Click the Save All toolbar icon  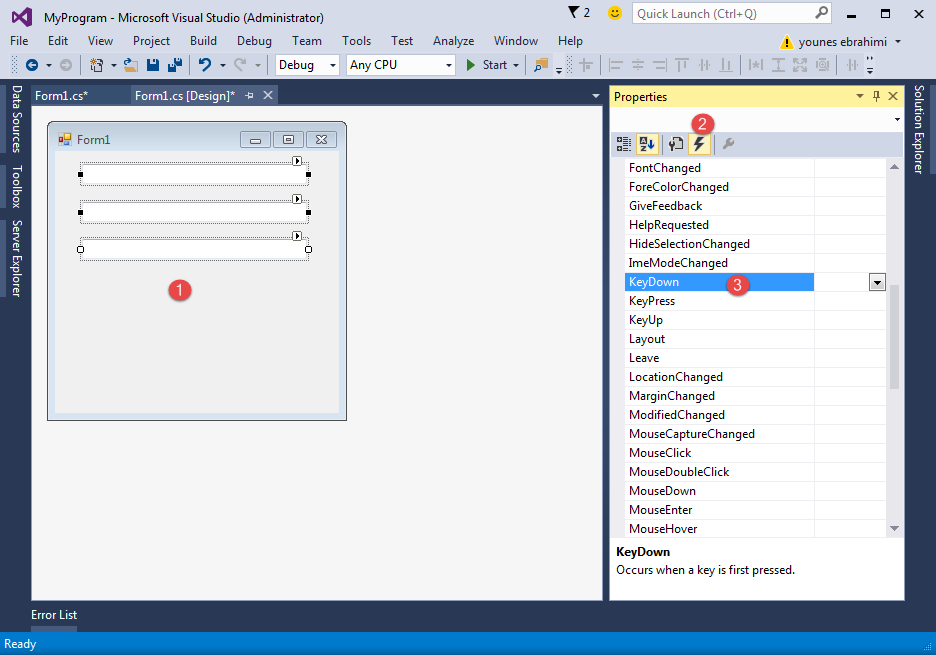click(174, 65)
